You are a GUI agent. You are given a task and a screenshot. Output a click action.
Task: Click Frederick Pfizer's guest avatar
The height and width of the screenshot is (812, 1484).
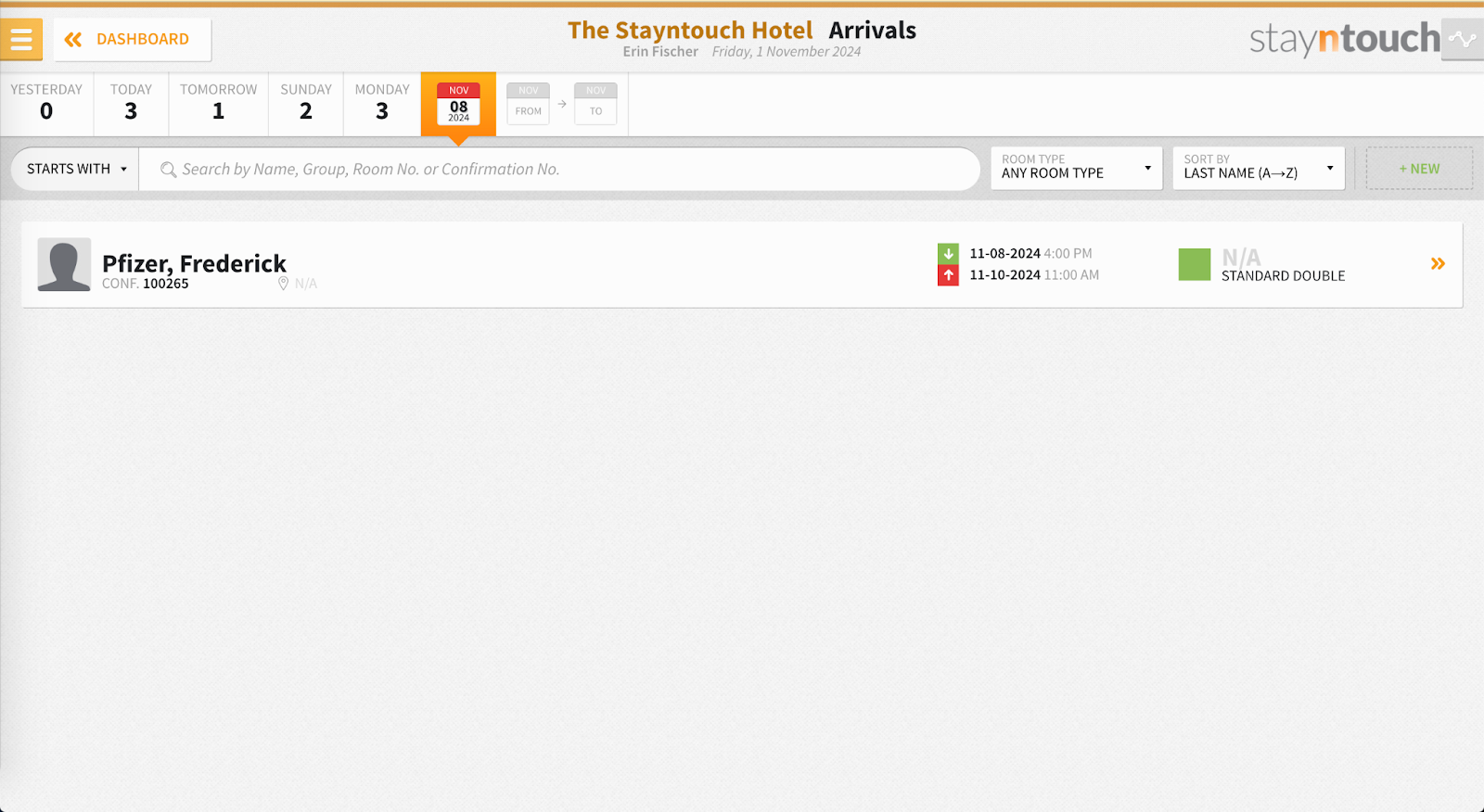pyautogui.click(x=64, y=264)
